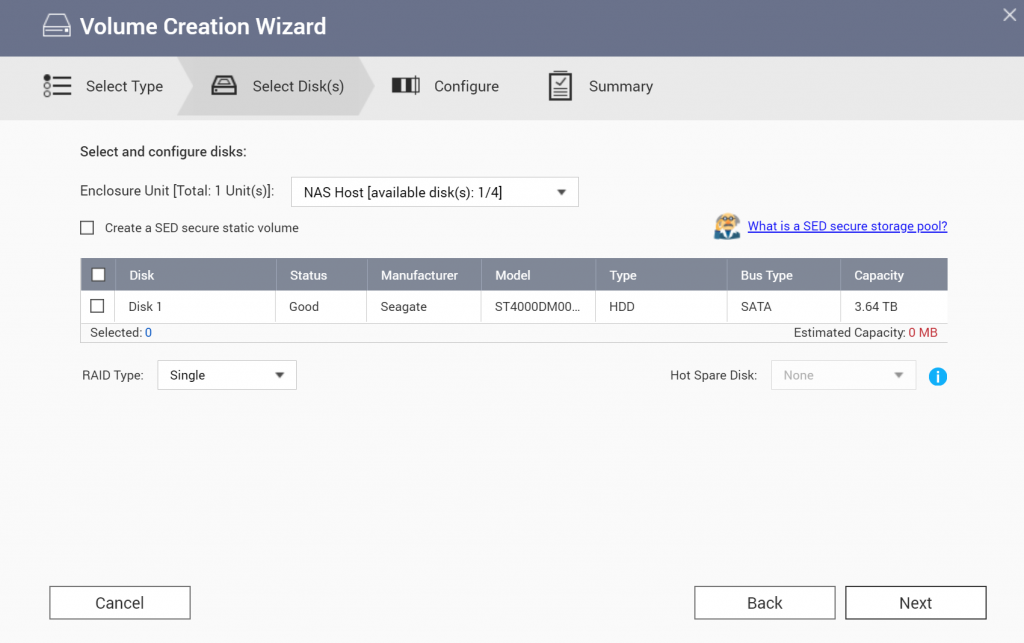Open the Enclosure Unit dropdown
Viewport: 1024px width, 643px height.
click(x=434, y=191)
